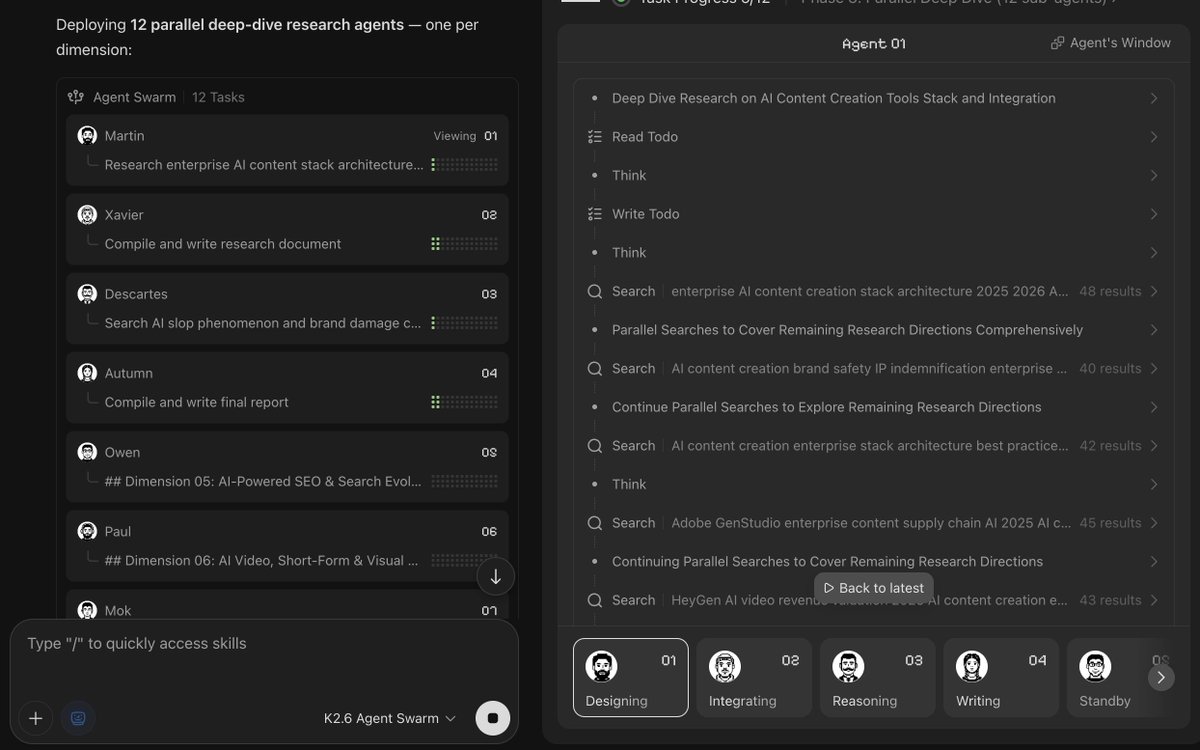Click Martin's avatar in task list
This screenshot has width=1200, height=750.
coord(87,135)
